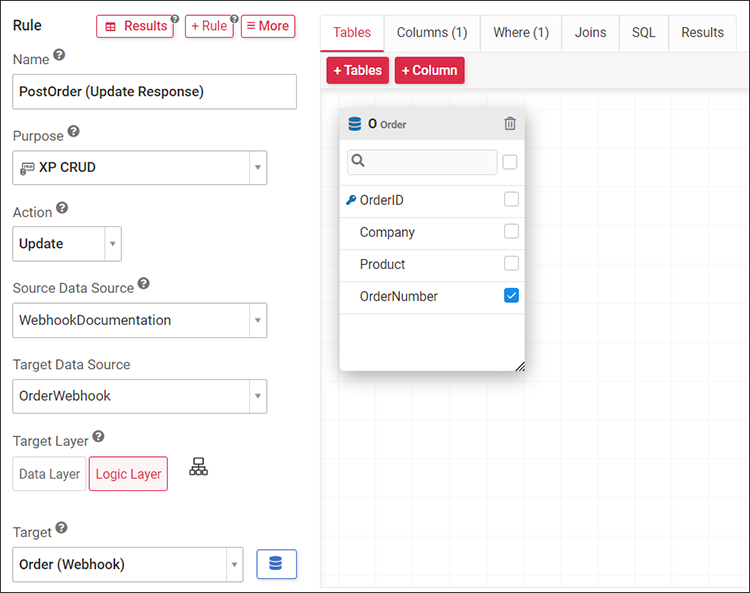Click the hierarchy icon beside Logic Layer

[x=199, y=467]
